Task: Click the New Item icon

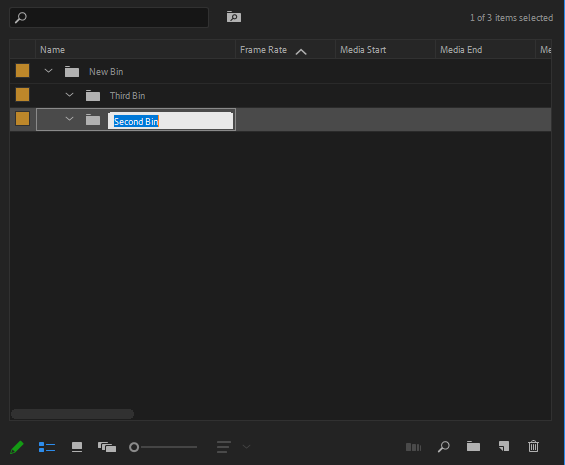Action: pos(504,446)
